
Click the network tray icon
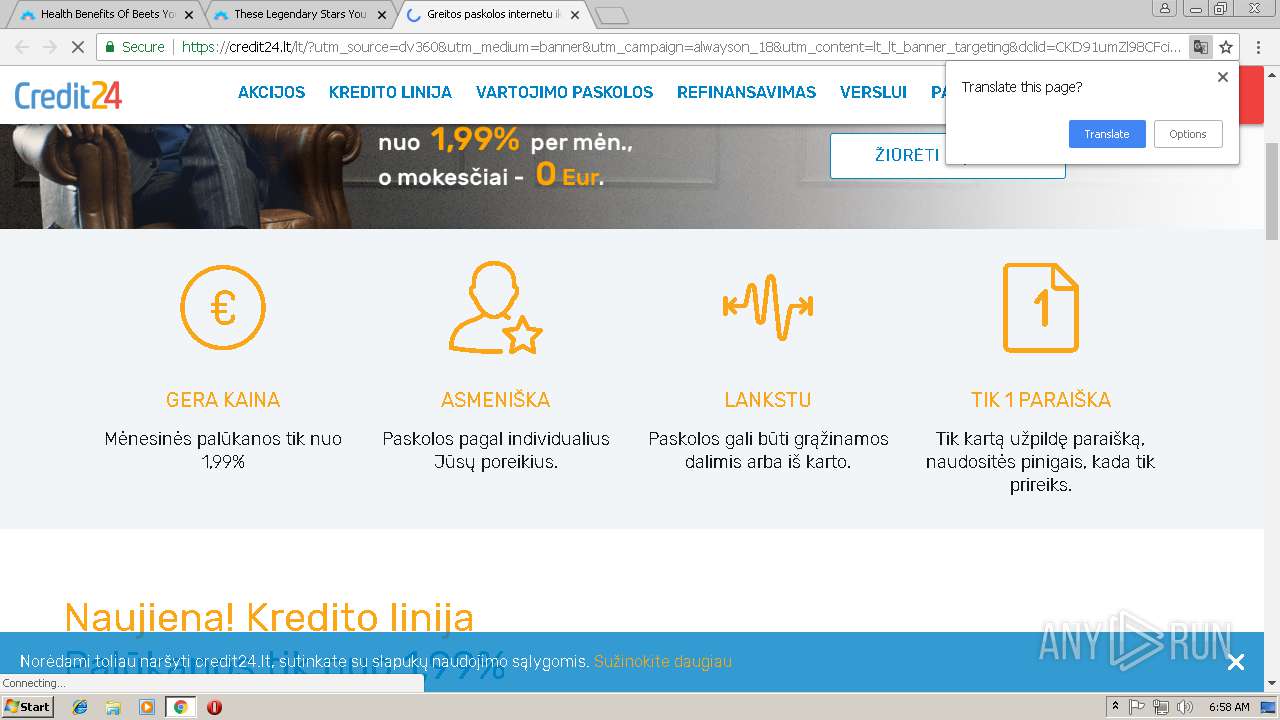(x=1160, y=707)
